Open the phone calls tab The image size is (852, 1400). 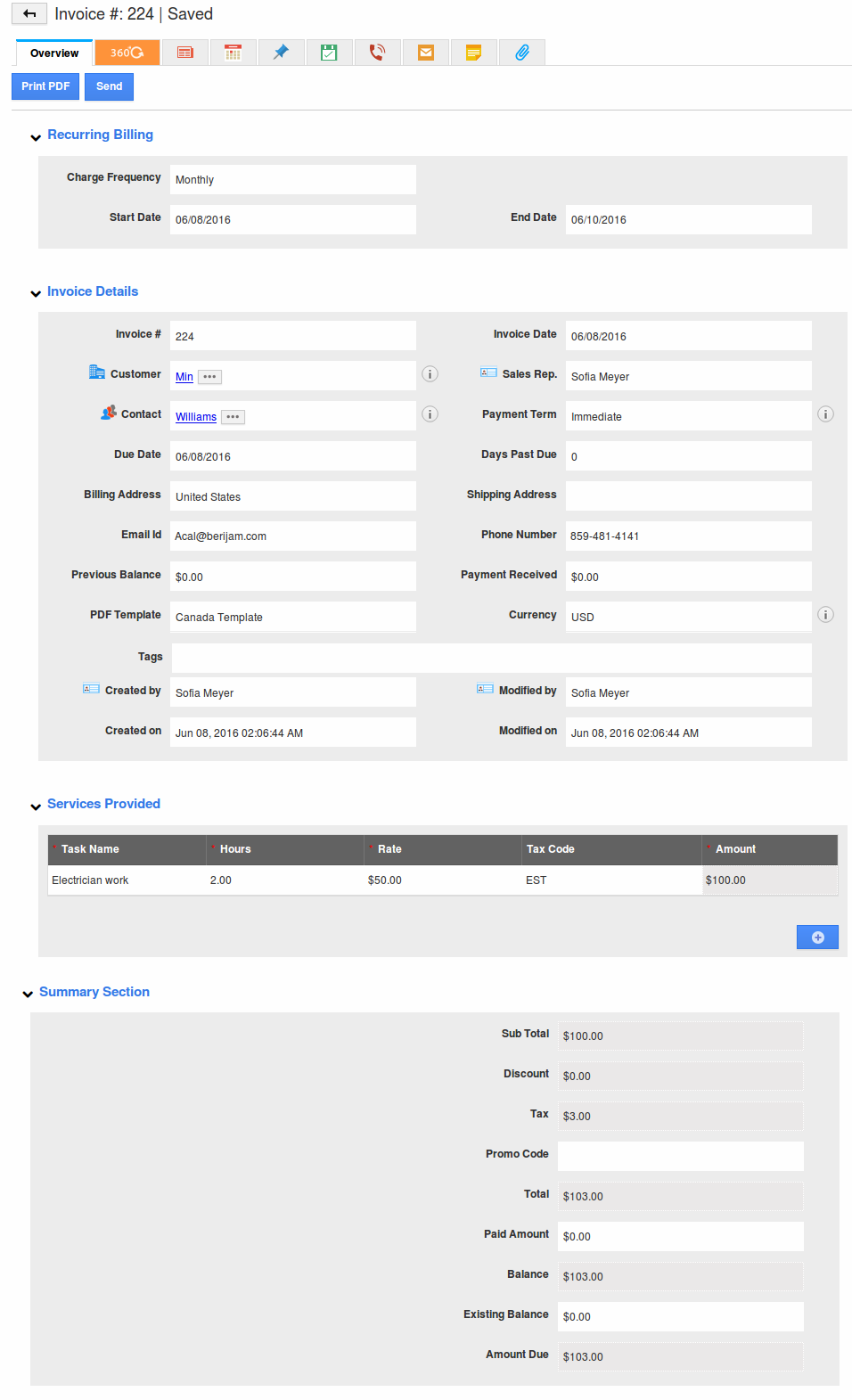[x=377, y=53]
